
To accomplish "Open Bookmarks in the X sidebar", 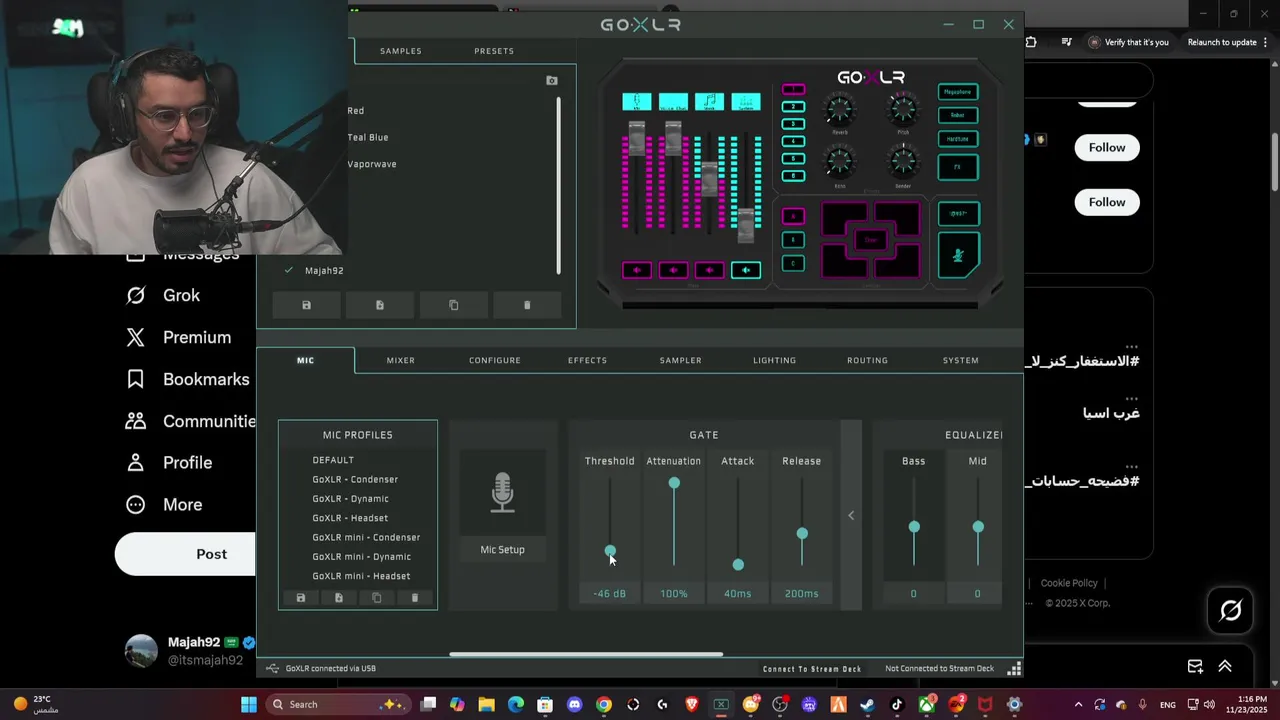I will pyautogui.click(x=188, y=379).
